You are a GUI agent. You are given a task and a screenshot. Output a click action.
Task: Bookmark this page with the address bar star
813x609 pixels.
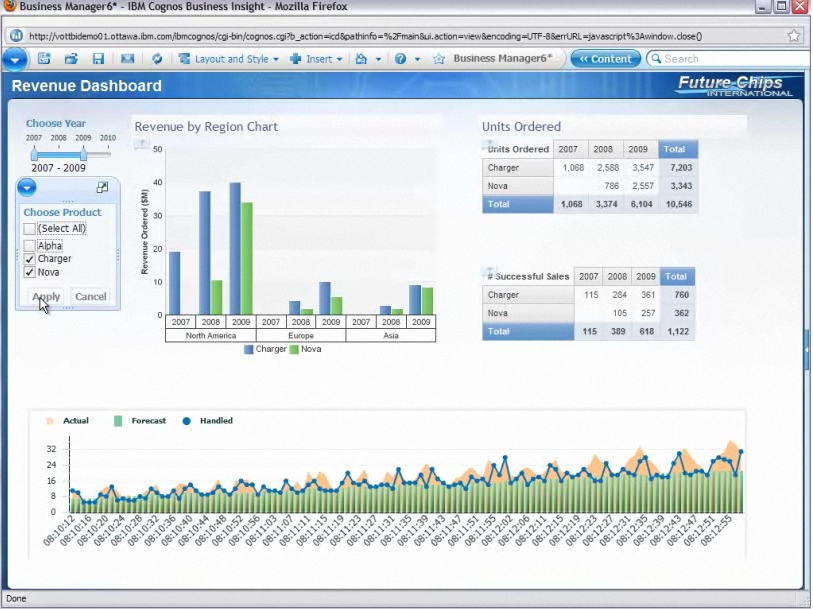pyautogui.click(x=794, y=35)
